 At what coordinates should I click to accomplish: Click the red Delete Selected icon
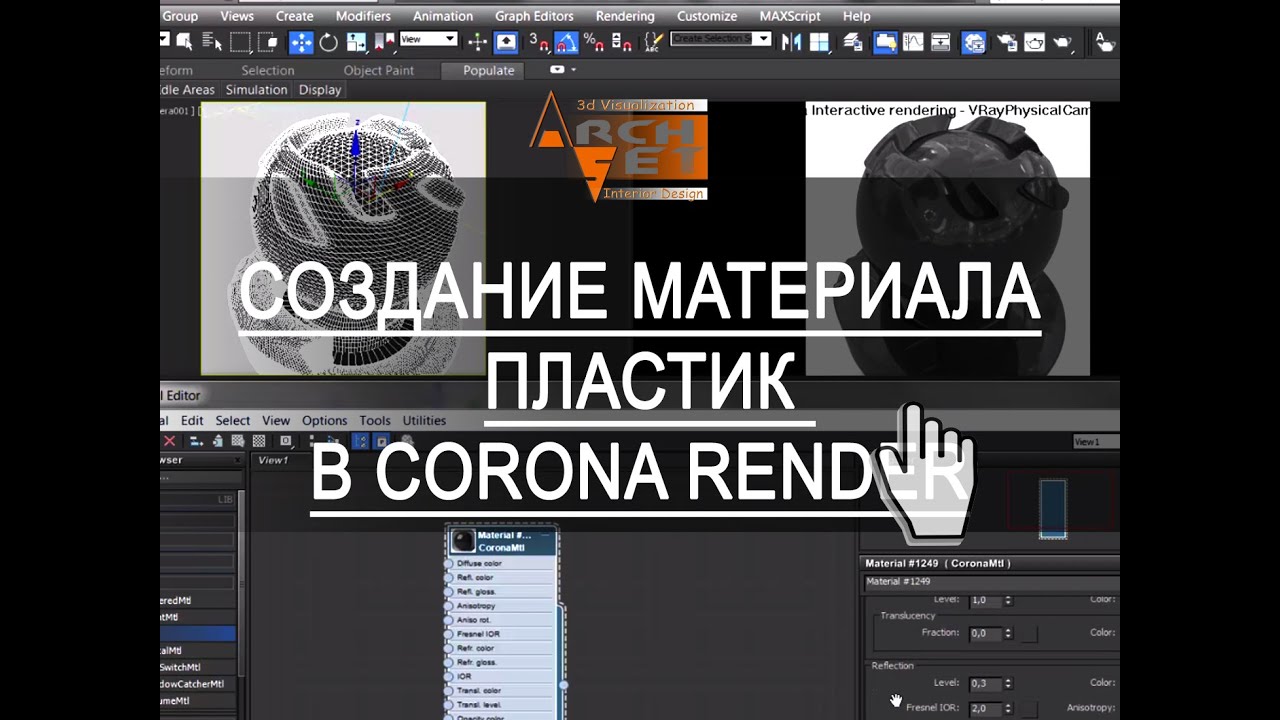coord(169,441)
